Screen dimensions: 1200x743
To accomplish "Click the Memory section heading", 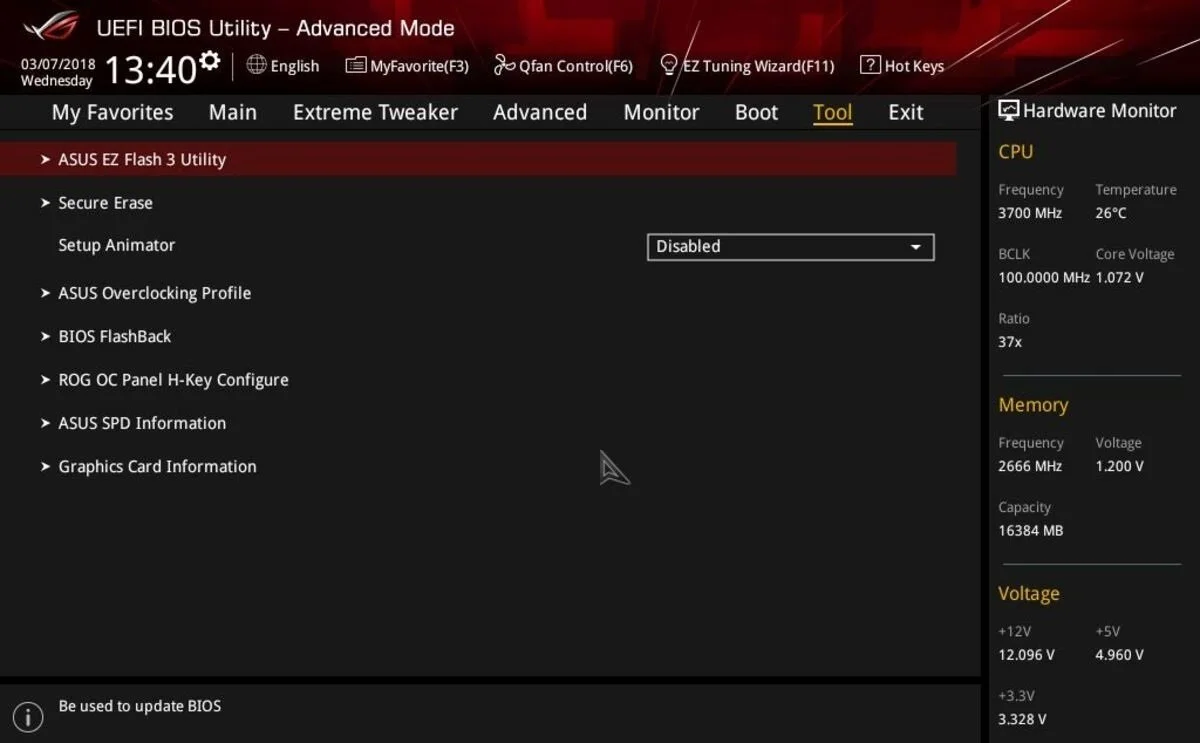I will pos(1033,405).
